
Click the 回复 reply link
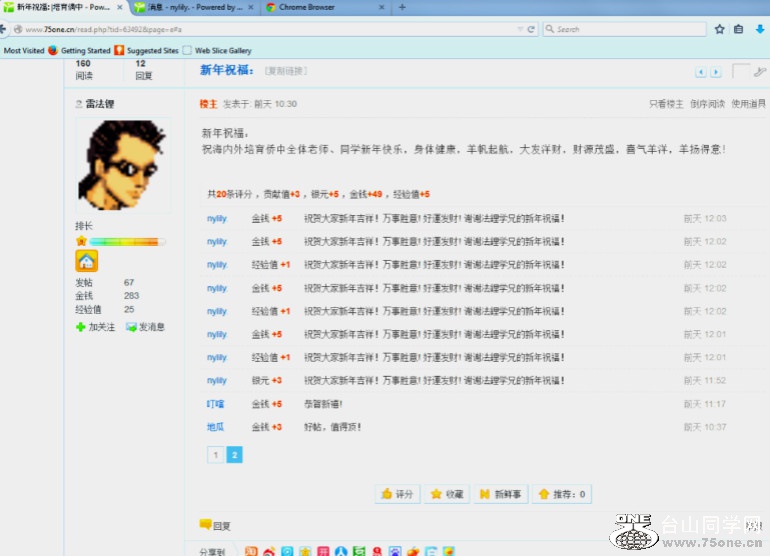(x=221, y=526)
